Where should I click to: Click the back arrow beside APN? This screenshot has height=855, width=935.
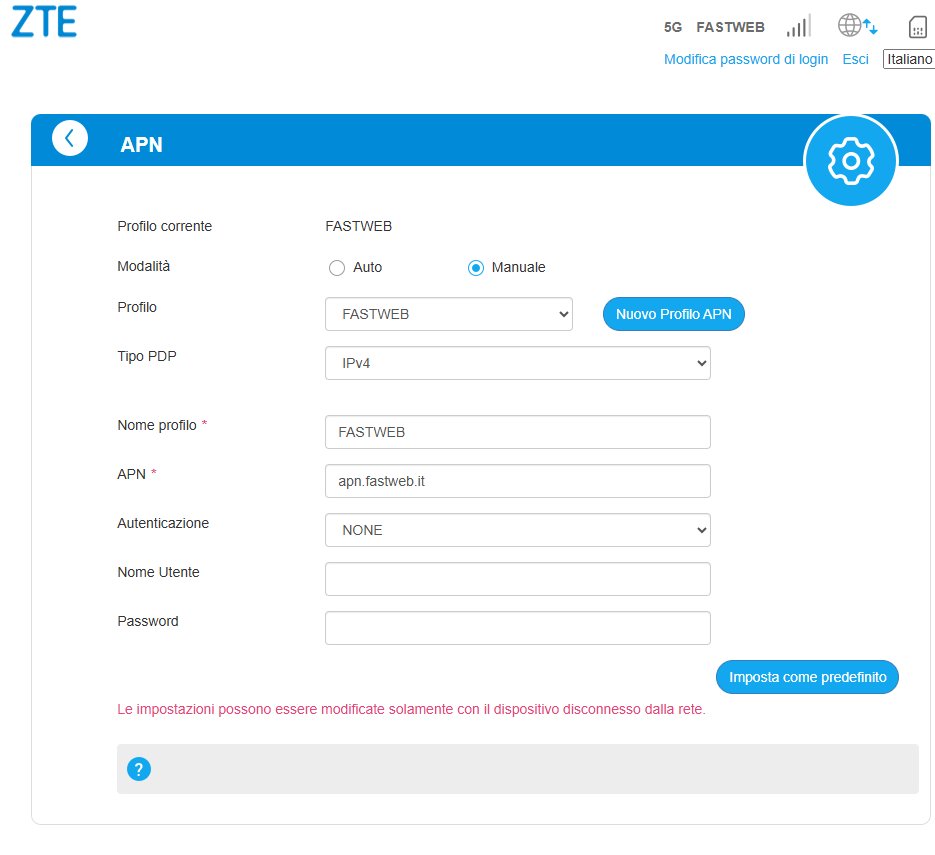coord(70,138)
